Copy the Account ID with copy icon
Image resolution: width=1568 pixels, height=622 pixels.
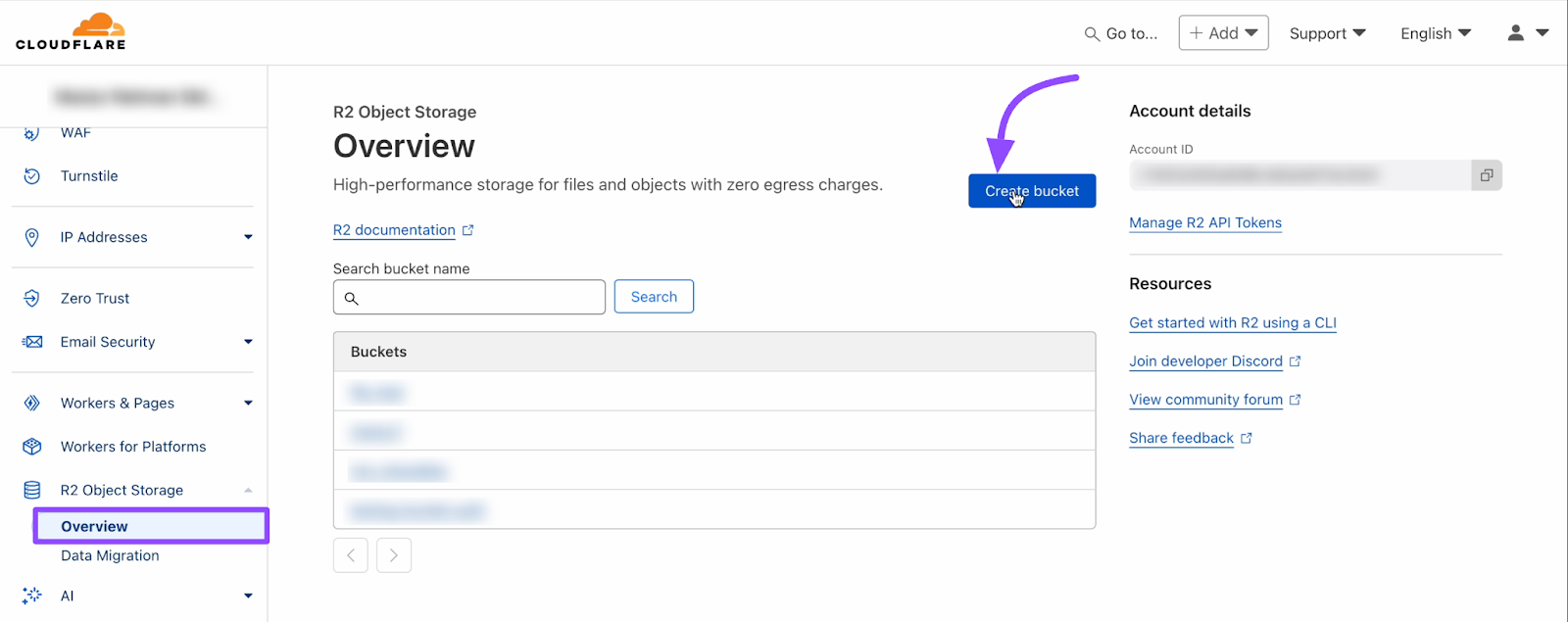(1487, 175)
